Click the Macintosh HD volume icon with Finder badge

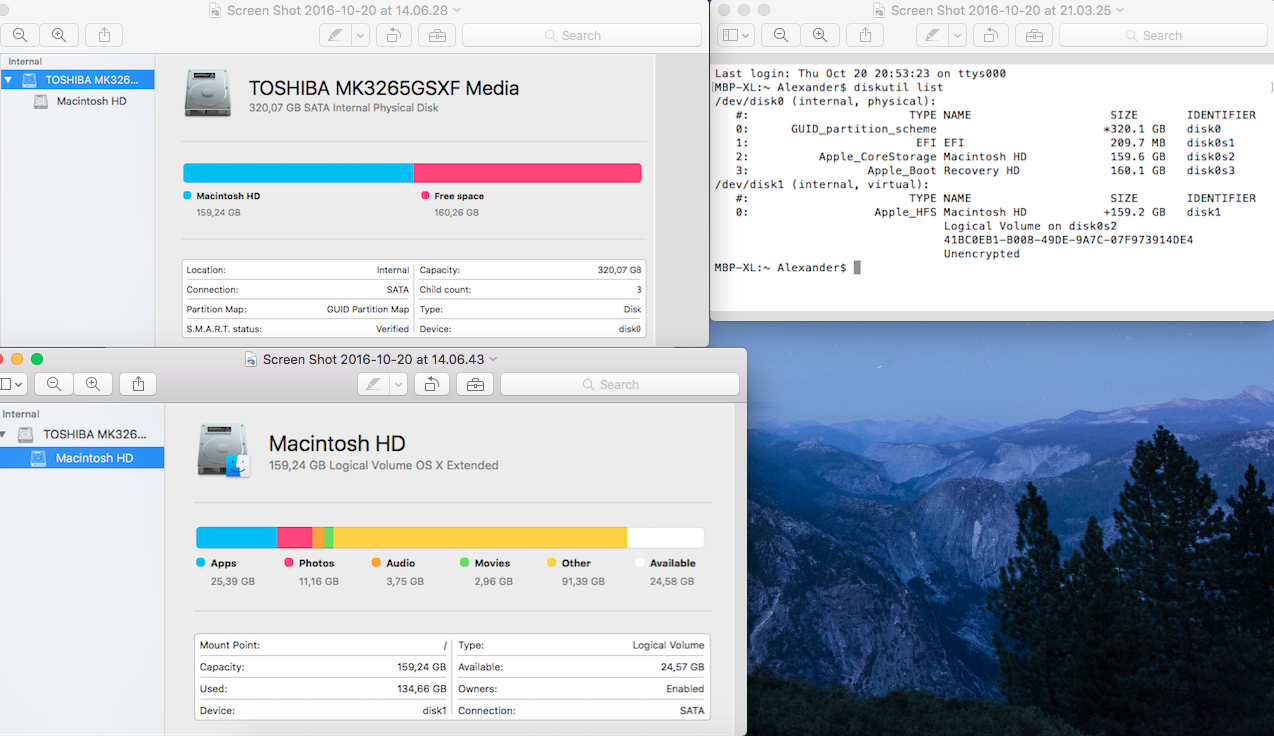click(224, 450)
